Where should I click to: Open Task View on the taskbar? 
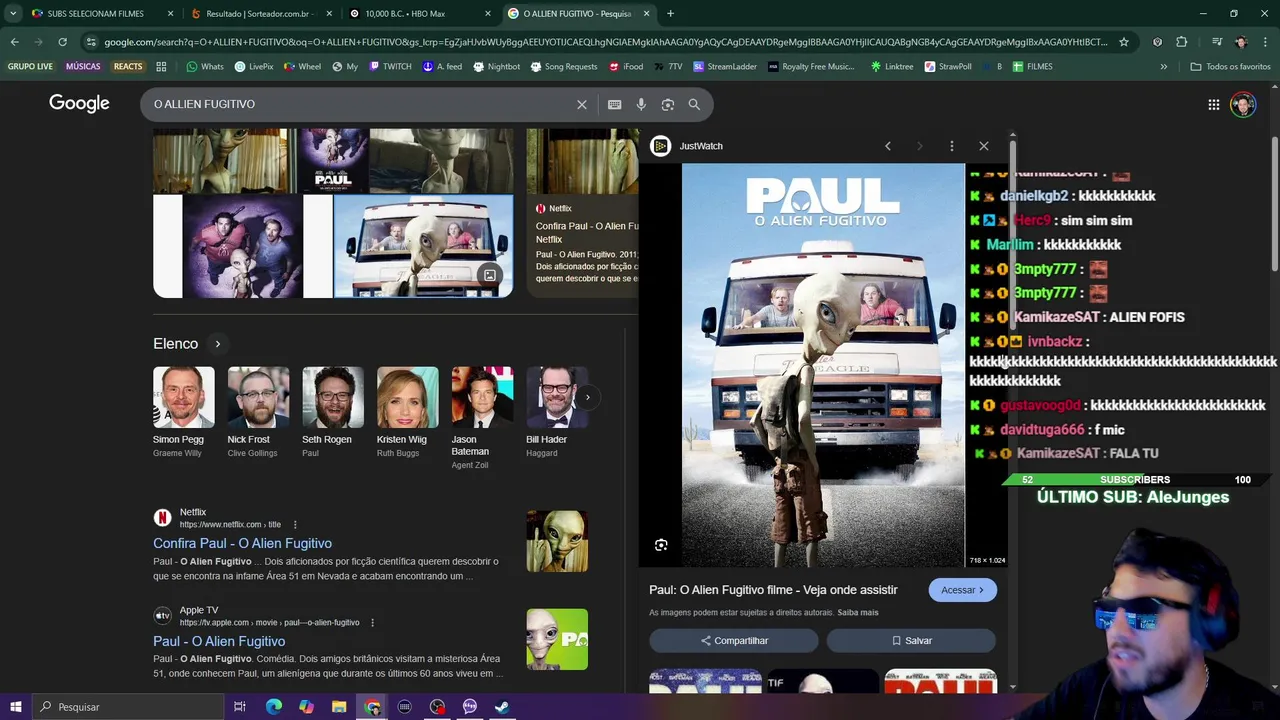tap(240, 707)
